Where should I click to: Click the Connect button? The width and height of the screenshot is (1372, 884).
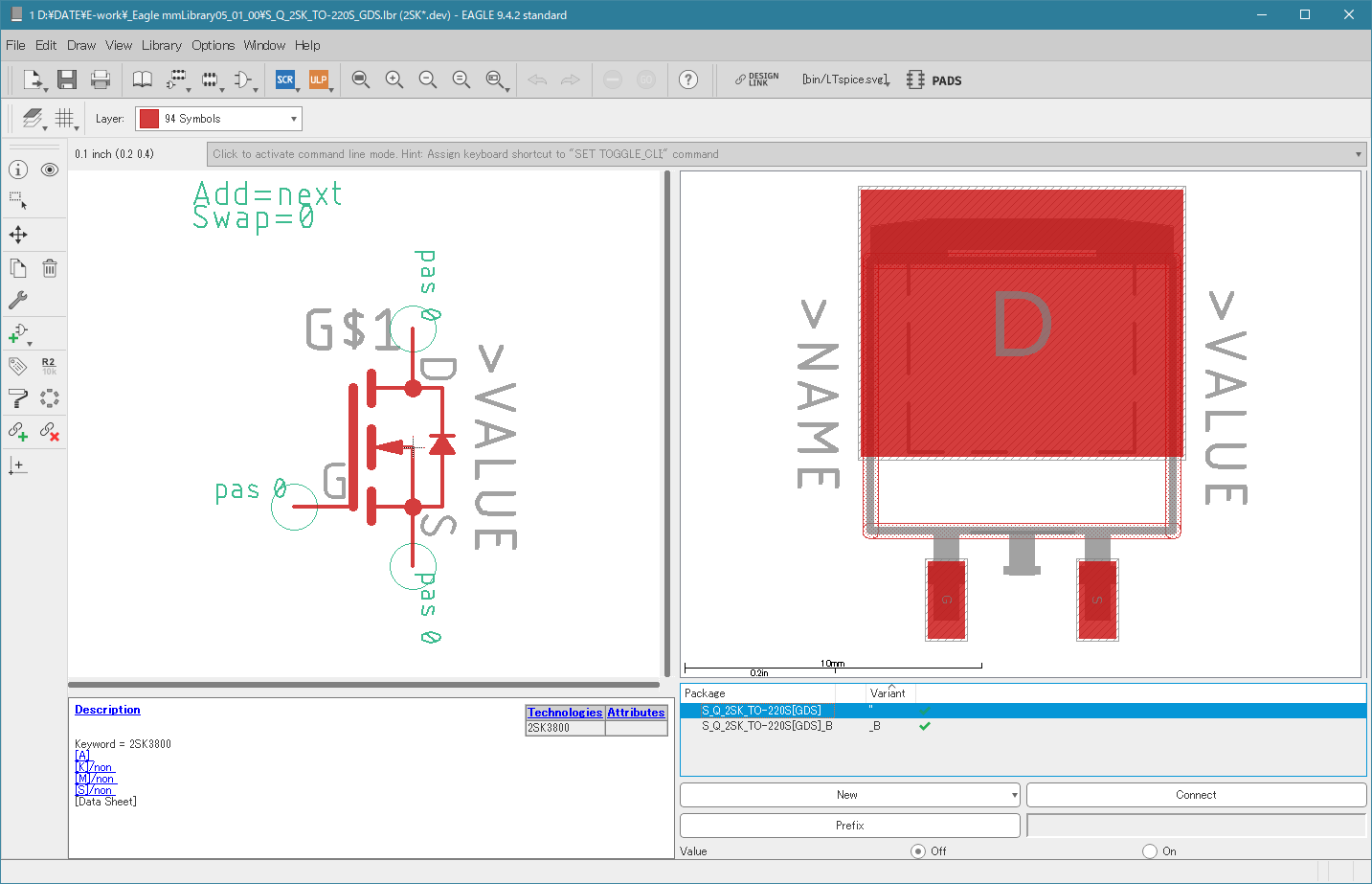(1196, 795)
